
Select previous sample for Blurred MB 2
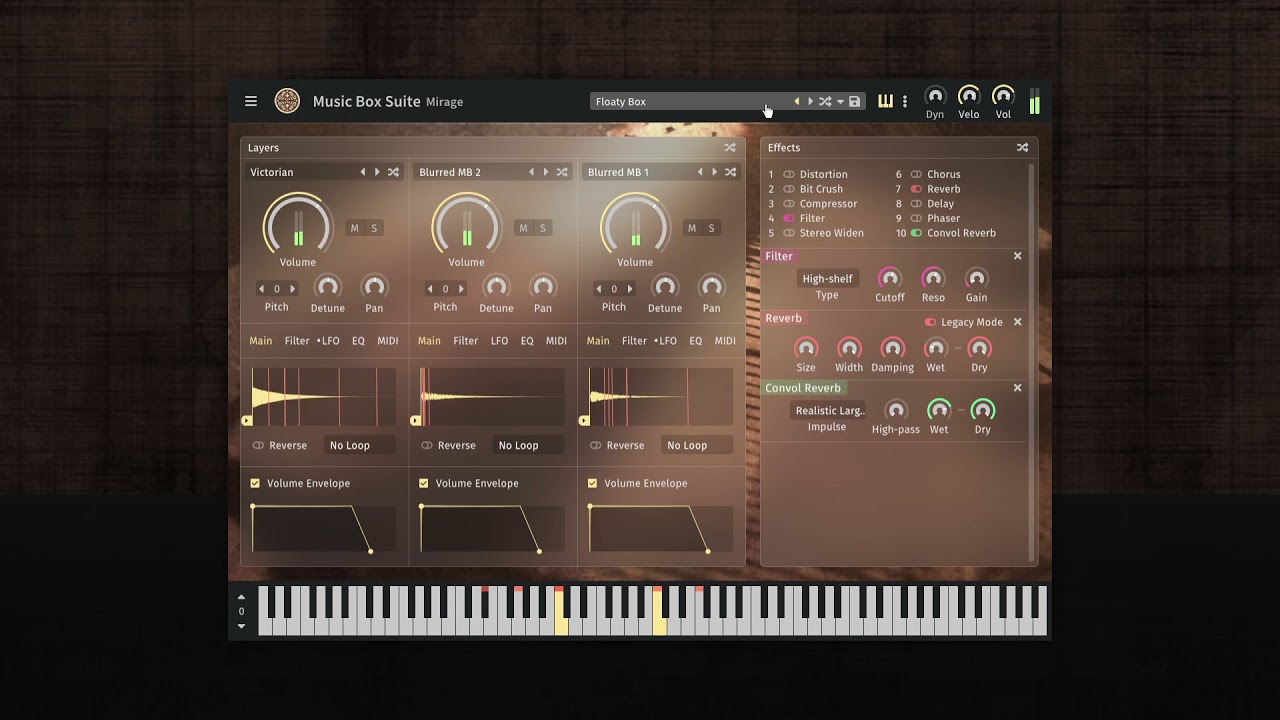[532, 172]
